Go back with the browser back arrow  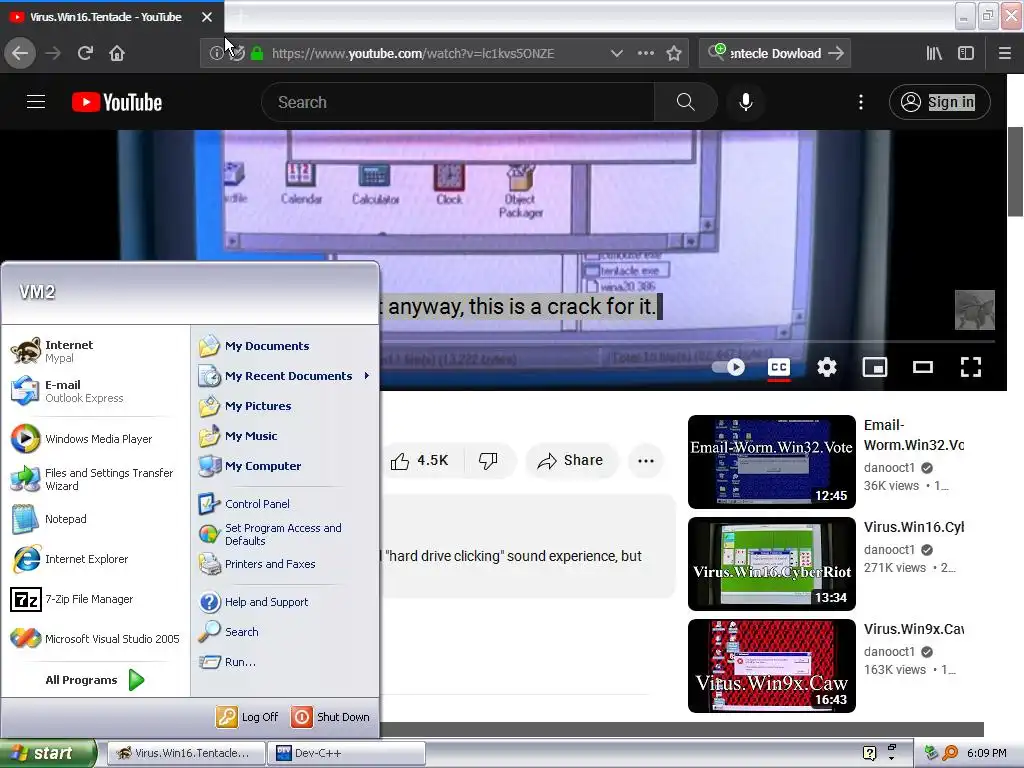20,53
